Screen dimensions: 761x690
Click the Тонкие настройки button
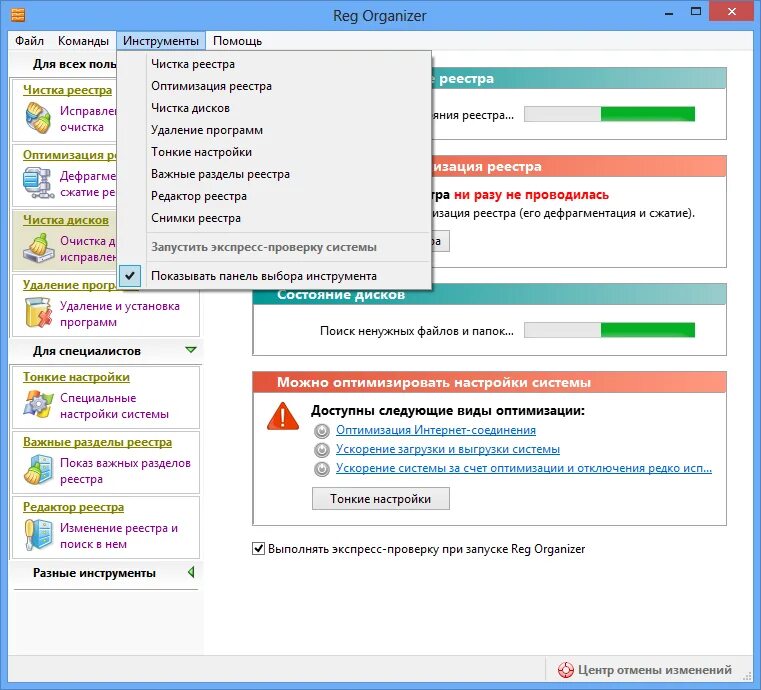(x=380, y=499)
